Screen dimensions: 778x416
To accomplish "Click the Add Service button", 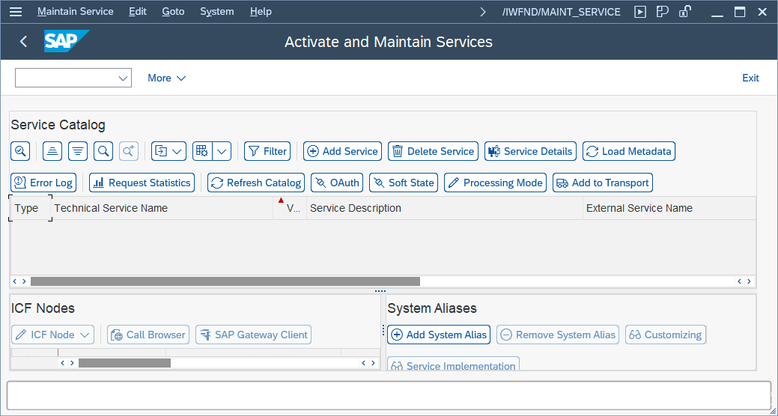I will pos(342,151).
